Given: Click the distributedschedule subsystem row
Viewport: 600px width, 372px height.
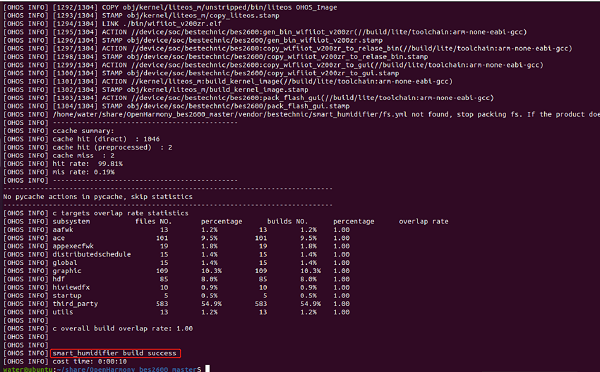Looking at the screenshot, I should tap(176, 254).
